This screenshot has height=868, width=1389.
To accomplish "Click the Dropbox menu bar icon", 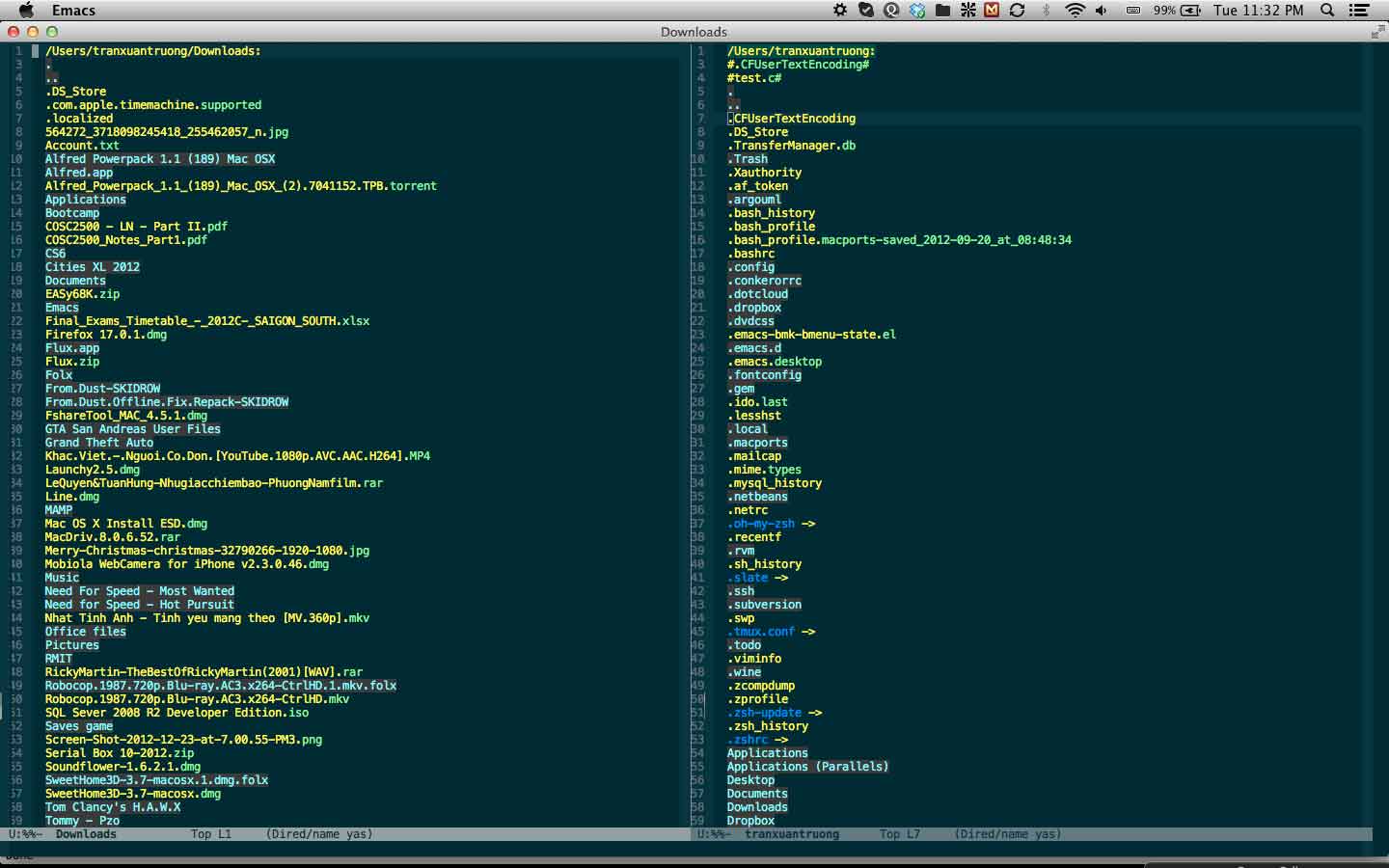I will pos(917,11).
